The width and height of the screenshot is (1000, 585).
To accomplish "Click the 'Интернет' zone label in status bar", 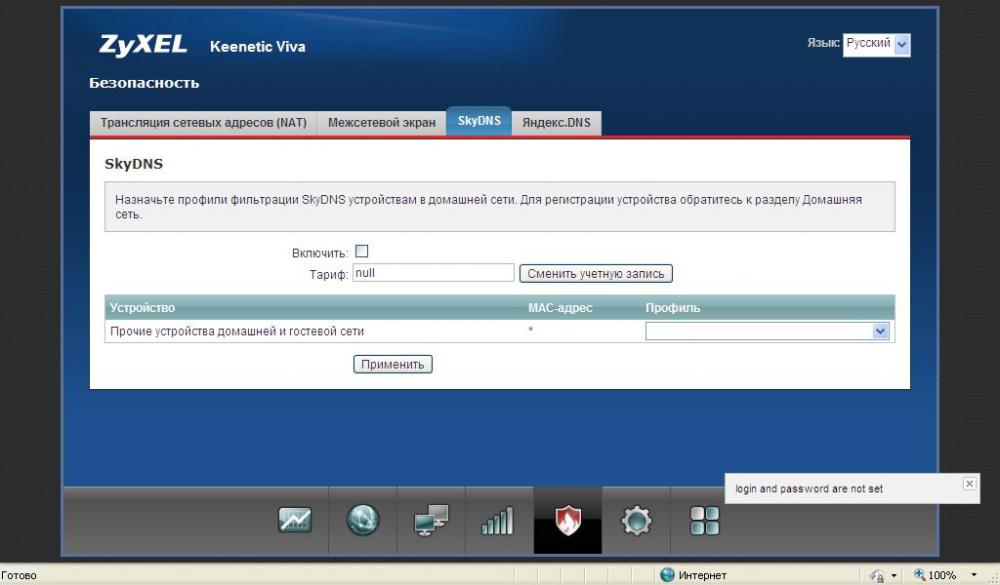I will coord(702,575).
